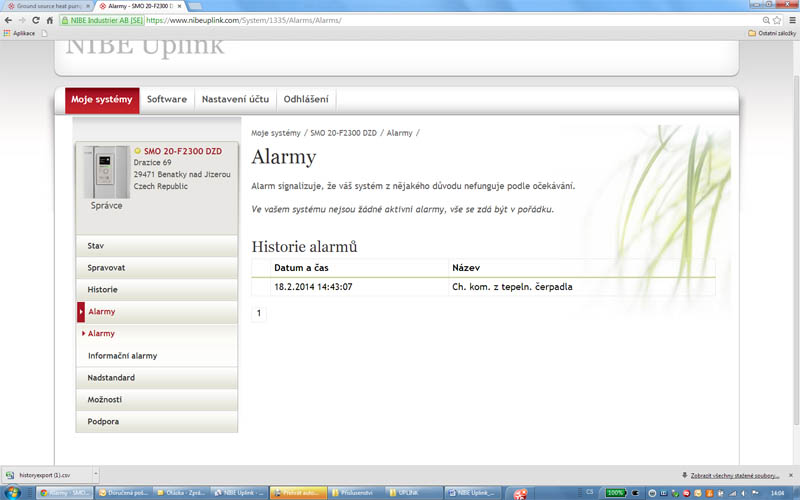
Task: Expand the historyexport (1).csv download options arrow
Action: point(93,474)
